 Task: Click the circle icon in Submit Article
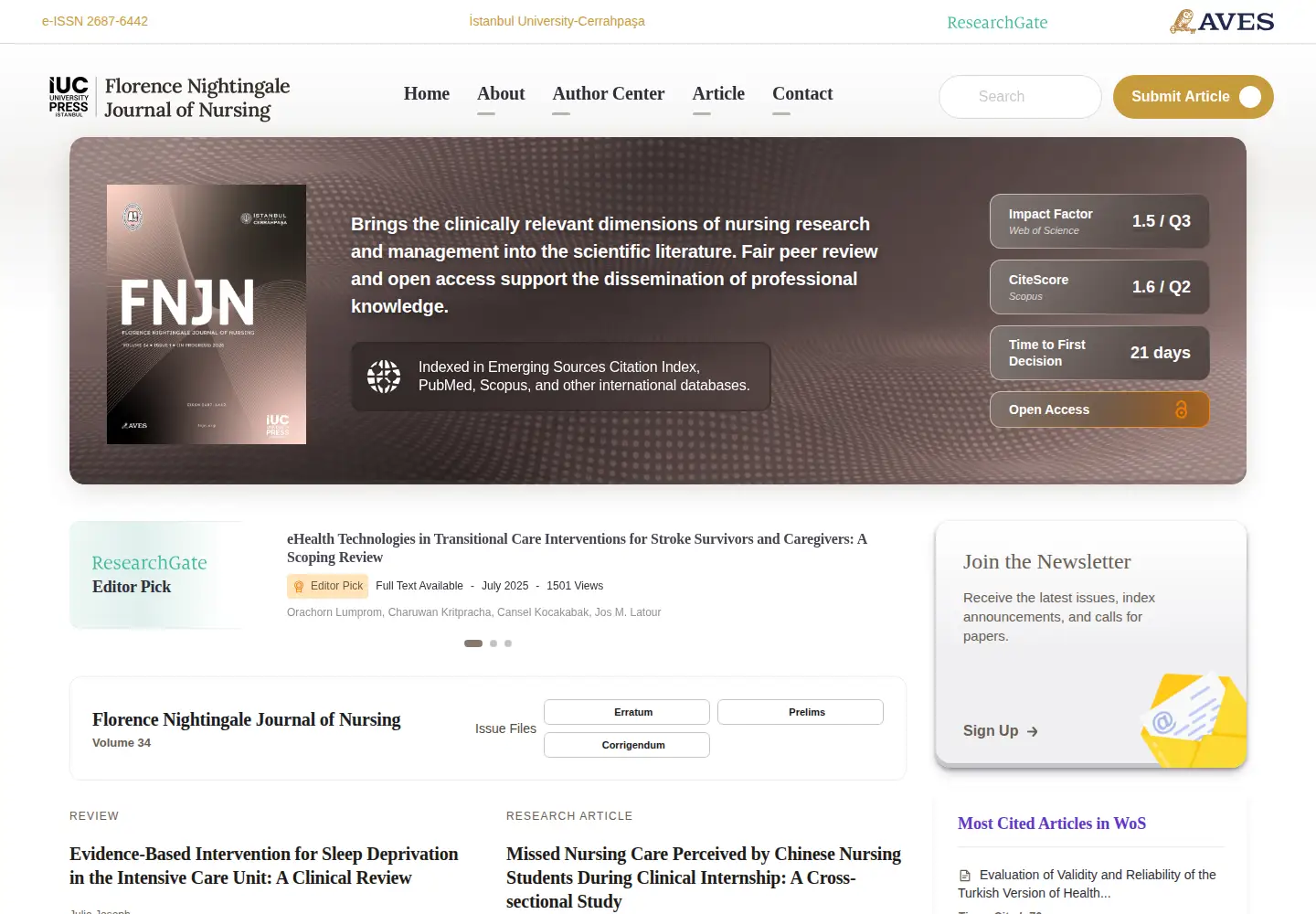click(x=1250, y=97)
